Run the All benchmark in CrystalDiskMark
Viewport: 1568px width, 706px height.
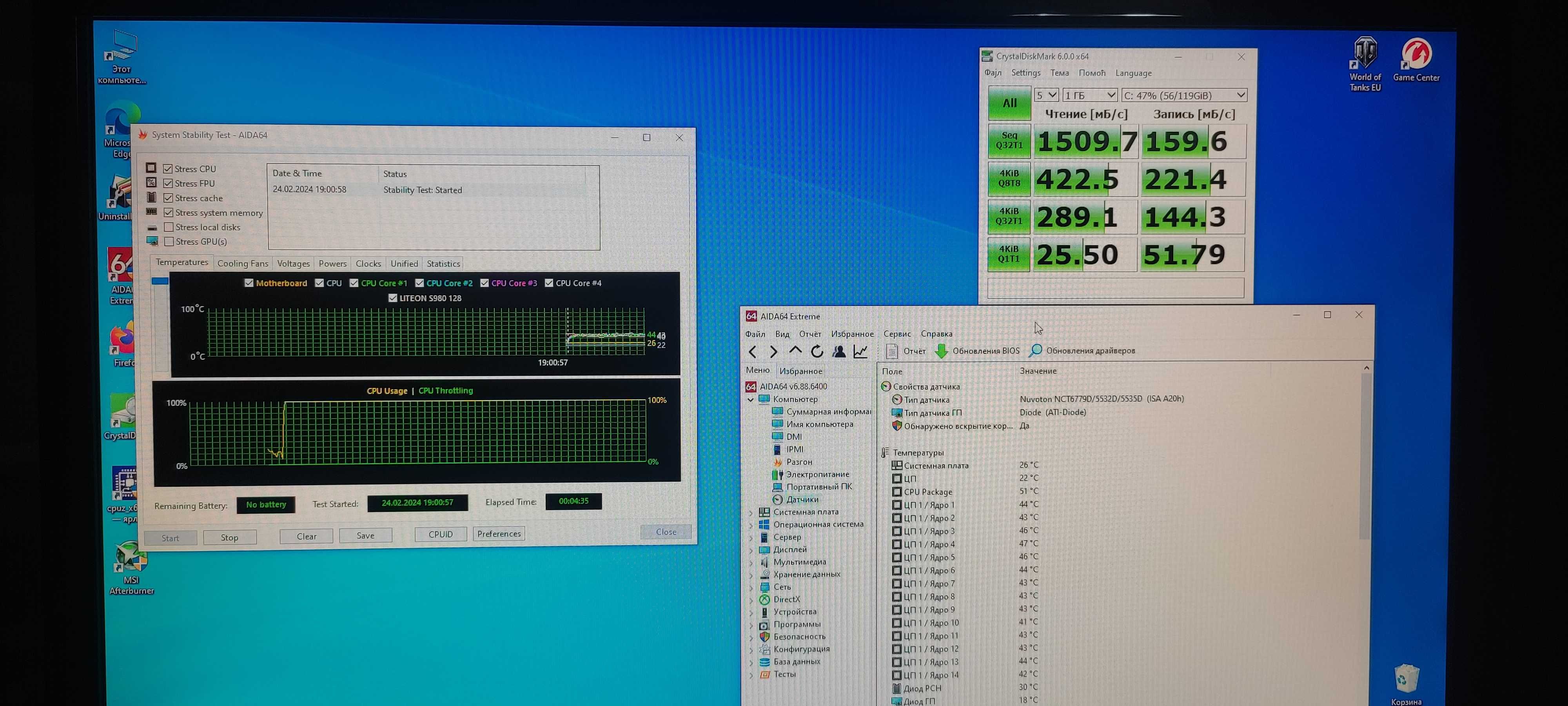click(1009, 104)
